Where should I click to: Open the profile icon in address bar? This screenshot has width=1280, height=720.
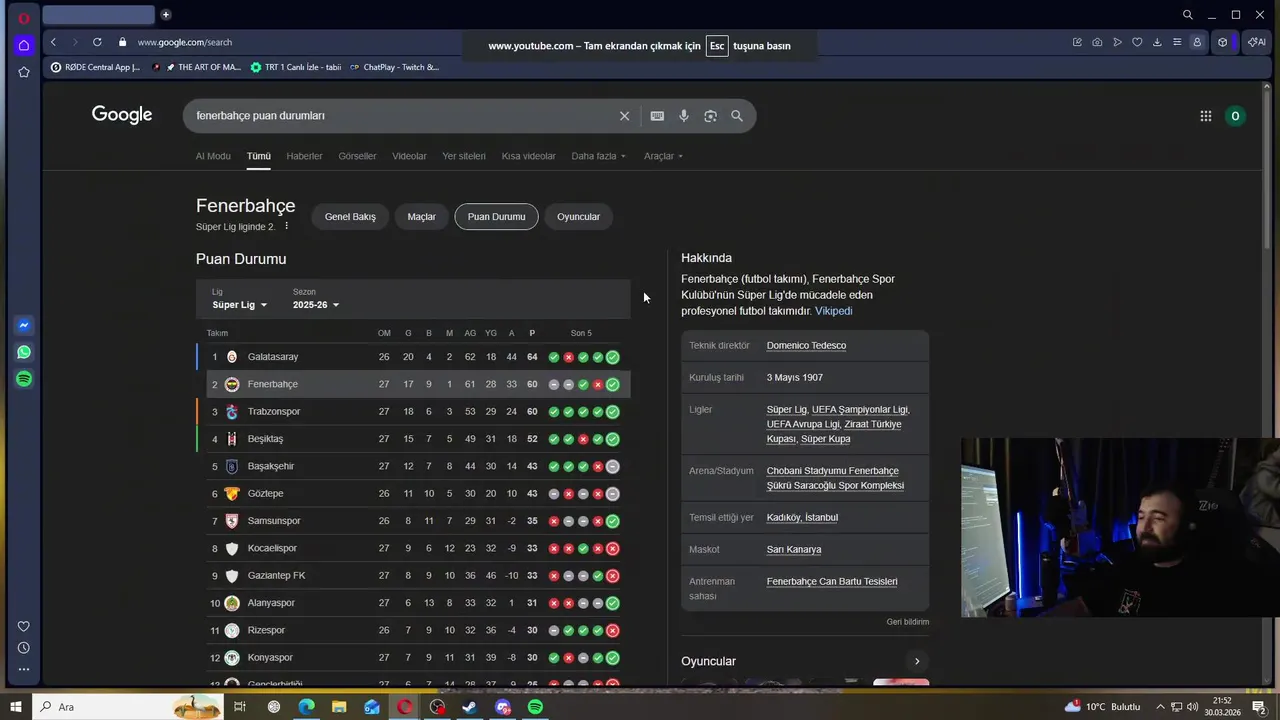pos(1197,42)
